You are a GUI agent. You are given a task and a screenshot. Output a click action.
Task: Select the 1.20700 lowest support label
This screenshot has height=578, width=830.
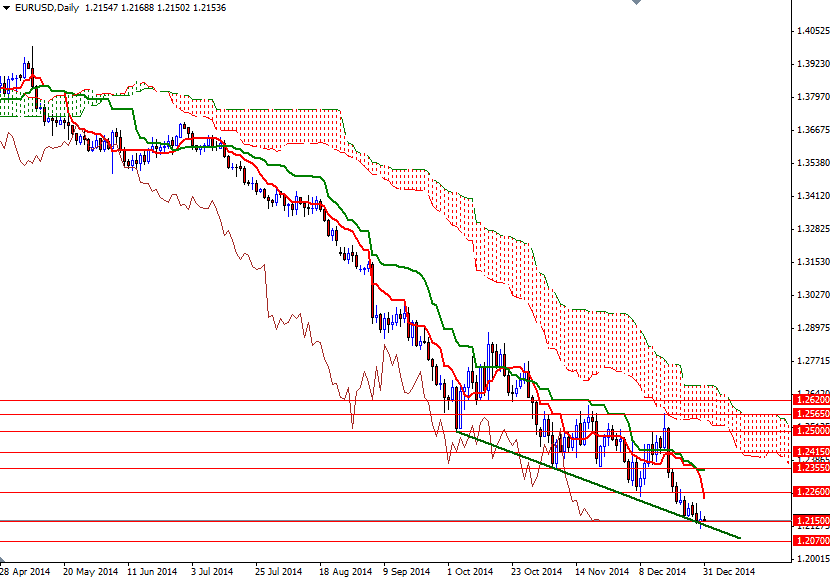811,538
